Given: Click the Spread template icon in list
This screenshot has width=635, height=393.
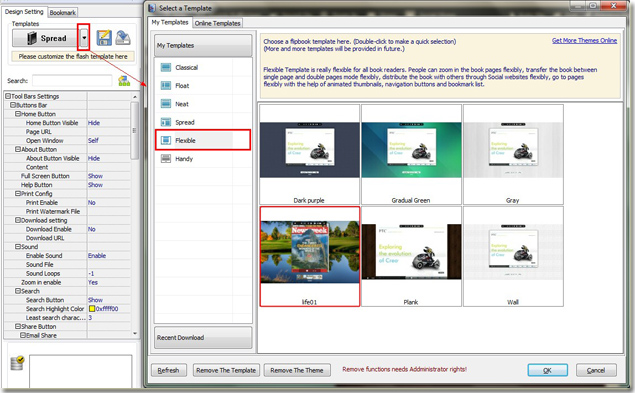Looking at the screenshot, I should [x=166, y=122].
